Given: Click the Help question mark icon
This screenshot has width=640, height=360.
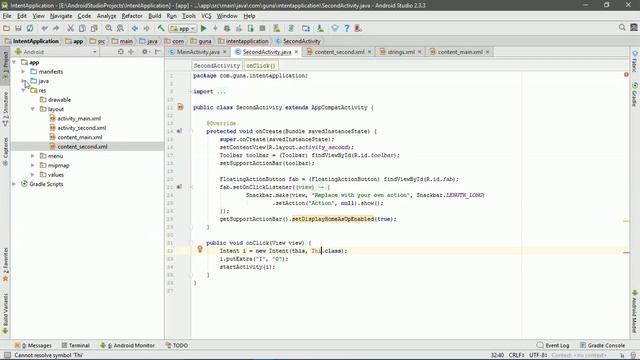Looking at the screenshot, I should click(x=347, y=28).
